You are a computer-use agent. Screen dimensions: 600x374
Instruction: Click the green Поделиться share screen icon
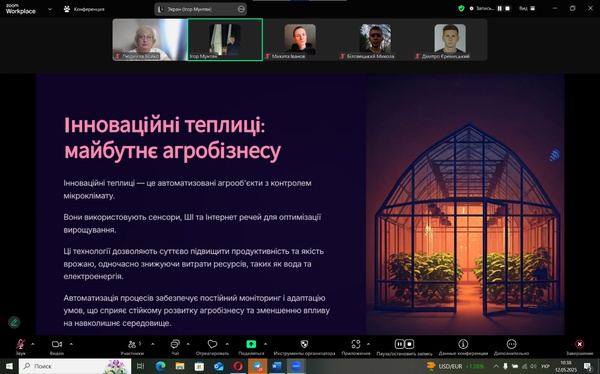pos(251,344)
